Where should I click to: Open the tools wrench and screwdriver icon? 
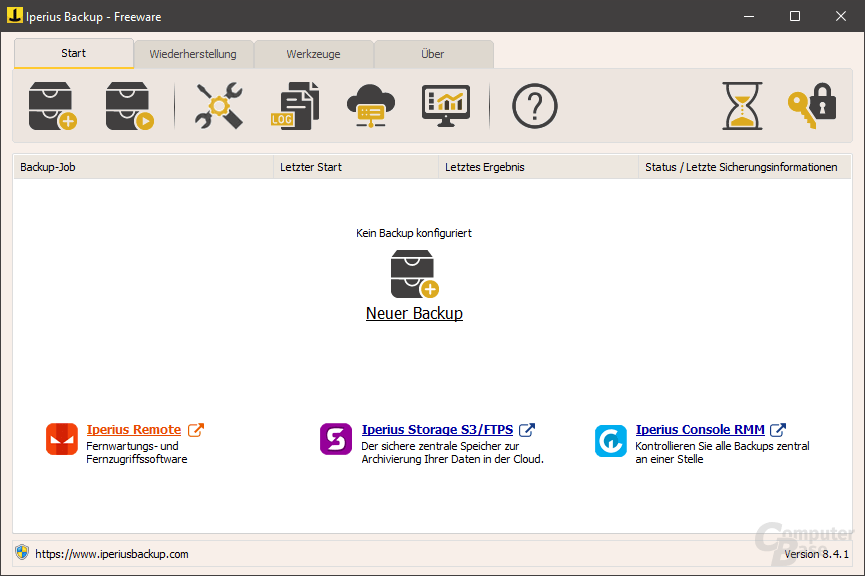[218, 105]
